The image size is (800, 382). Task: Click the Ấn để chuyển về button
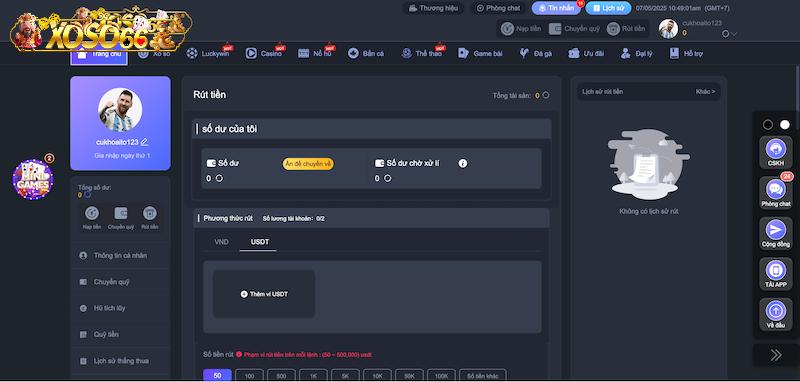pyautogui.click(x=308, y=164)
